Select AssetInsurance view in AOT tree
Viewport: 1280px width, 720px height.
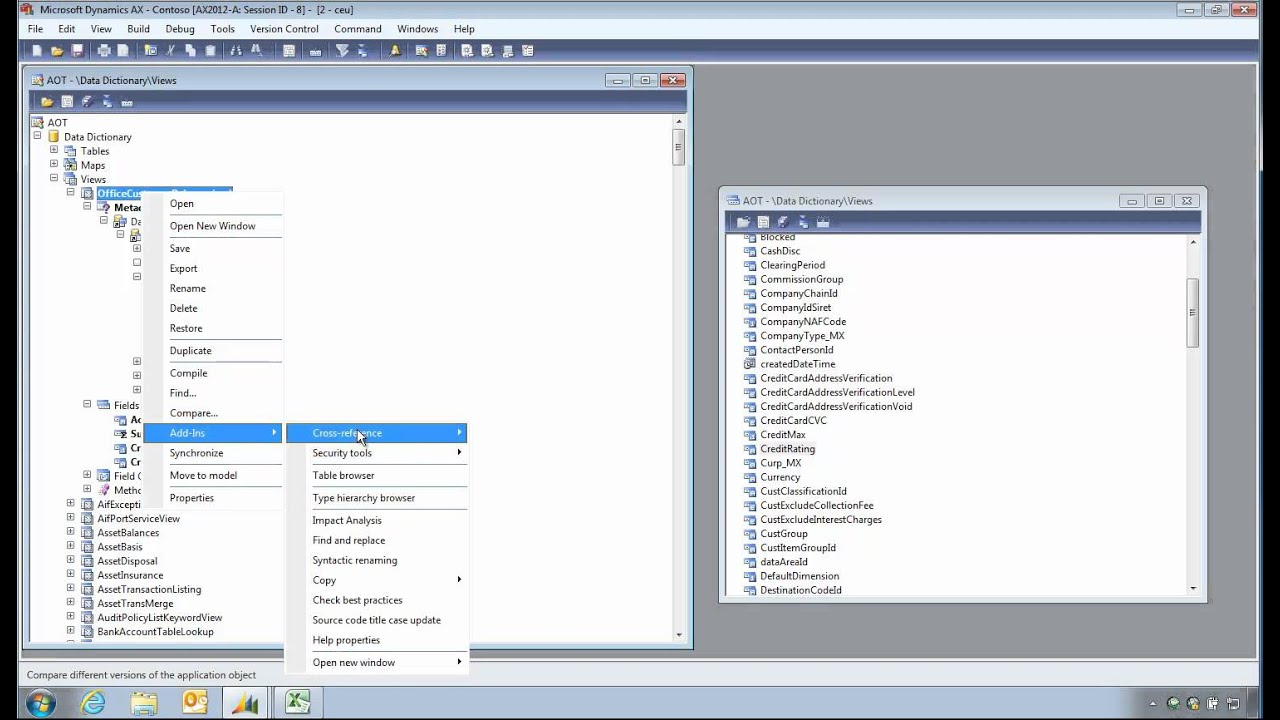click(130, 575)
